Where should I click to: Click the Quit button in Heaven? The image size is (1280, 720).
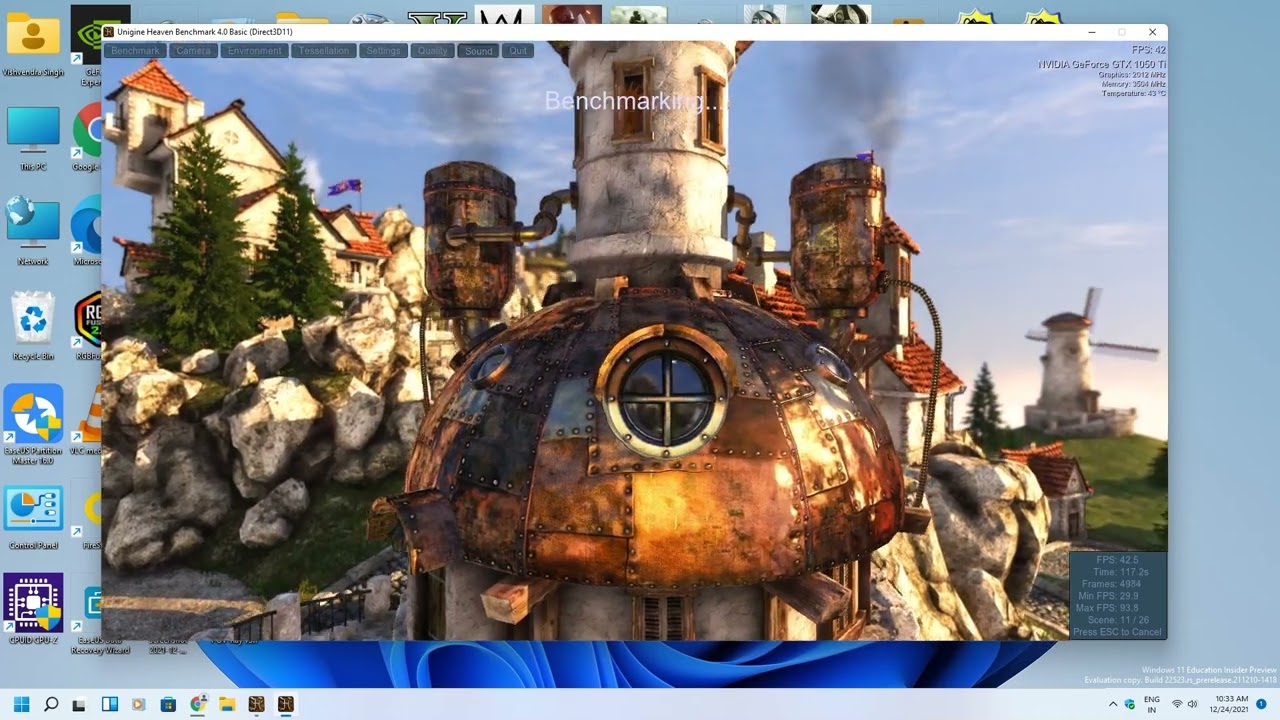point(518,51)
